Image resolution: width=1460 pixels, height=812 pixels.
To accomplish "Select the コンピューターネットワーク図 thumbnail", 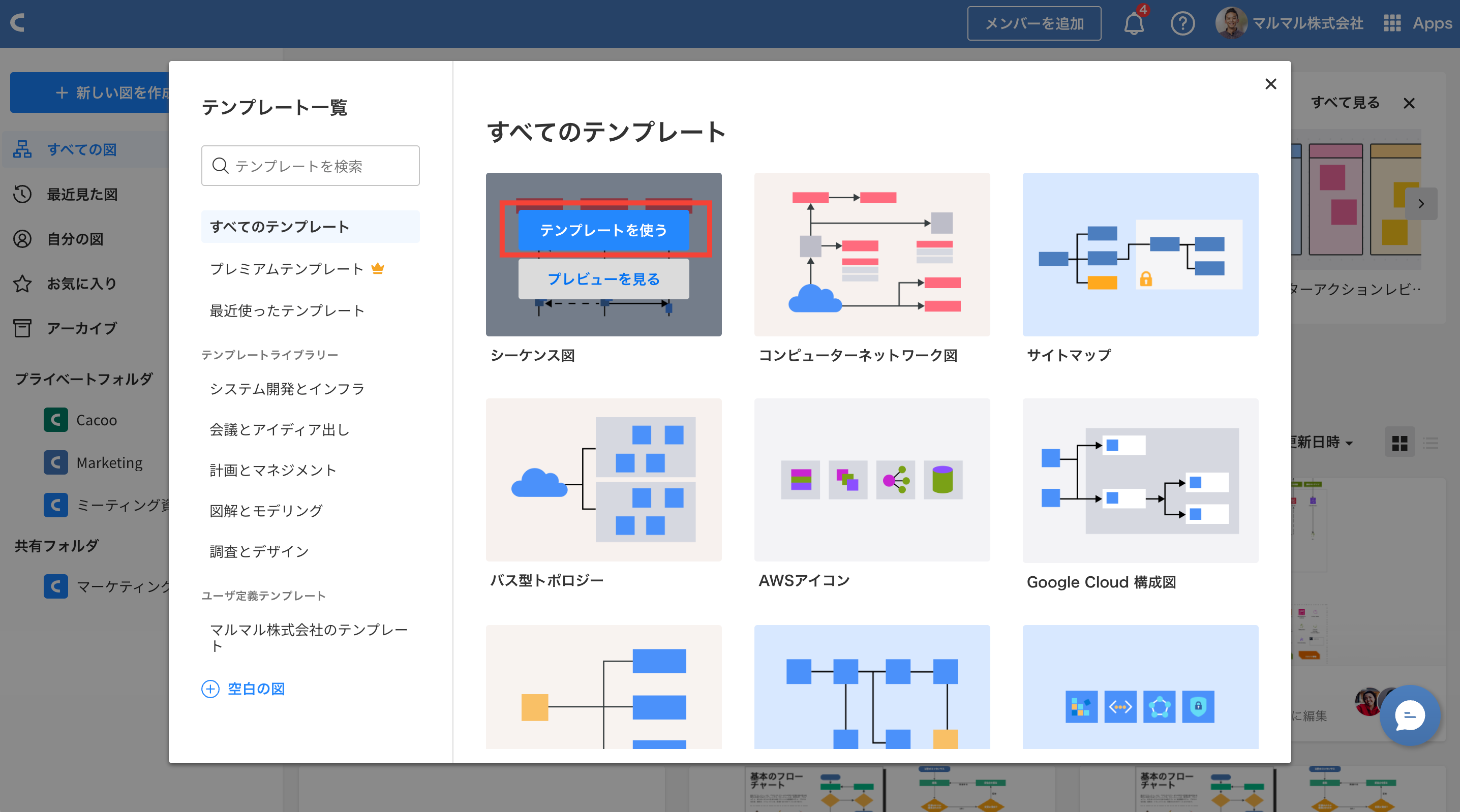I will 872,255.
